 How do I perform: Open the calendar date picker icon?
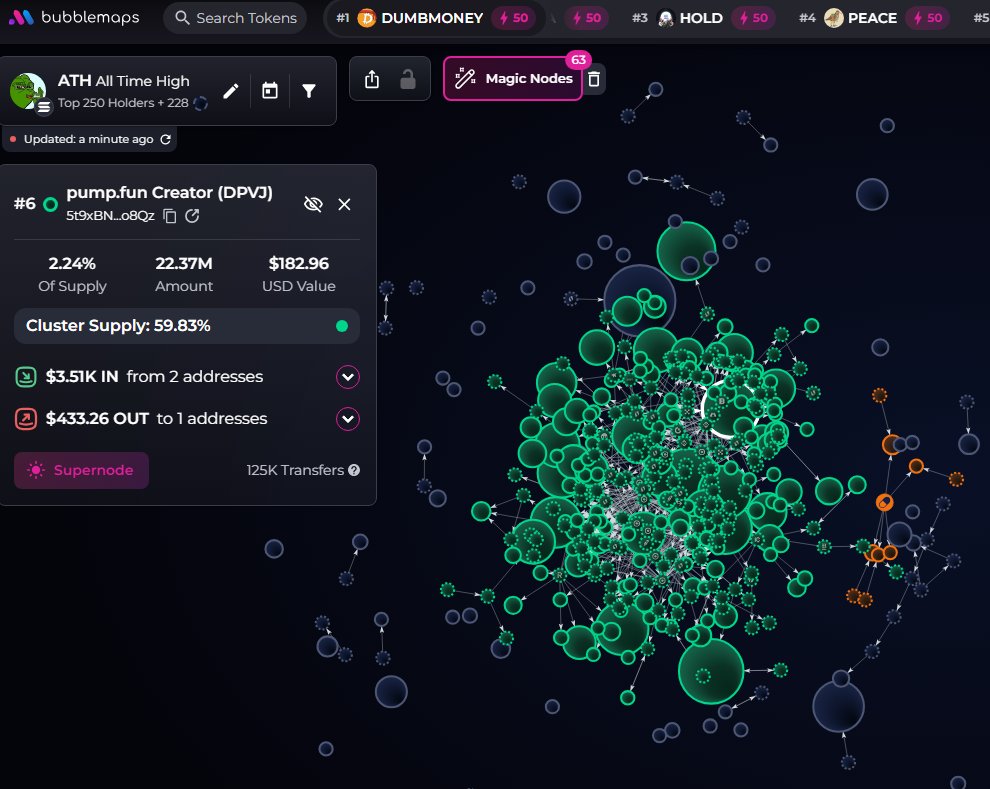click(x=269, y=91)
